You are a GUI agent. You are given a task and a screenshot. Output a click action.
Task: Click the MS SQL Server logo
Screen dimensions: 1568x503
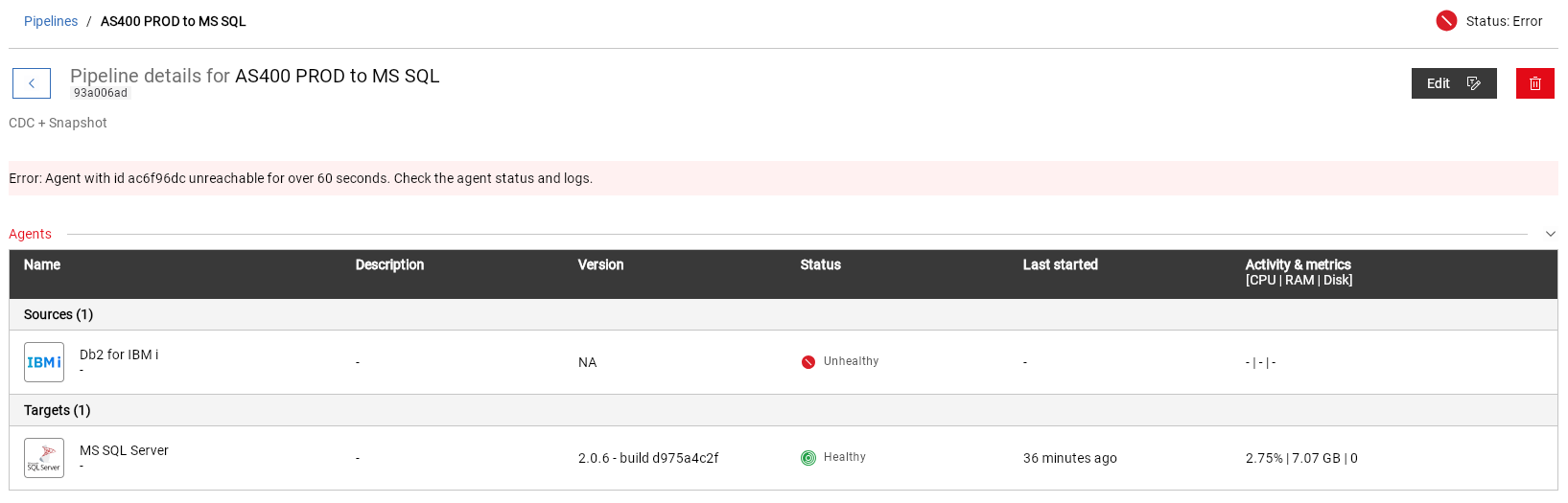44,458
